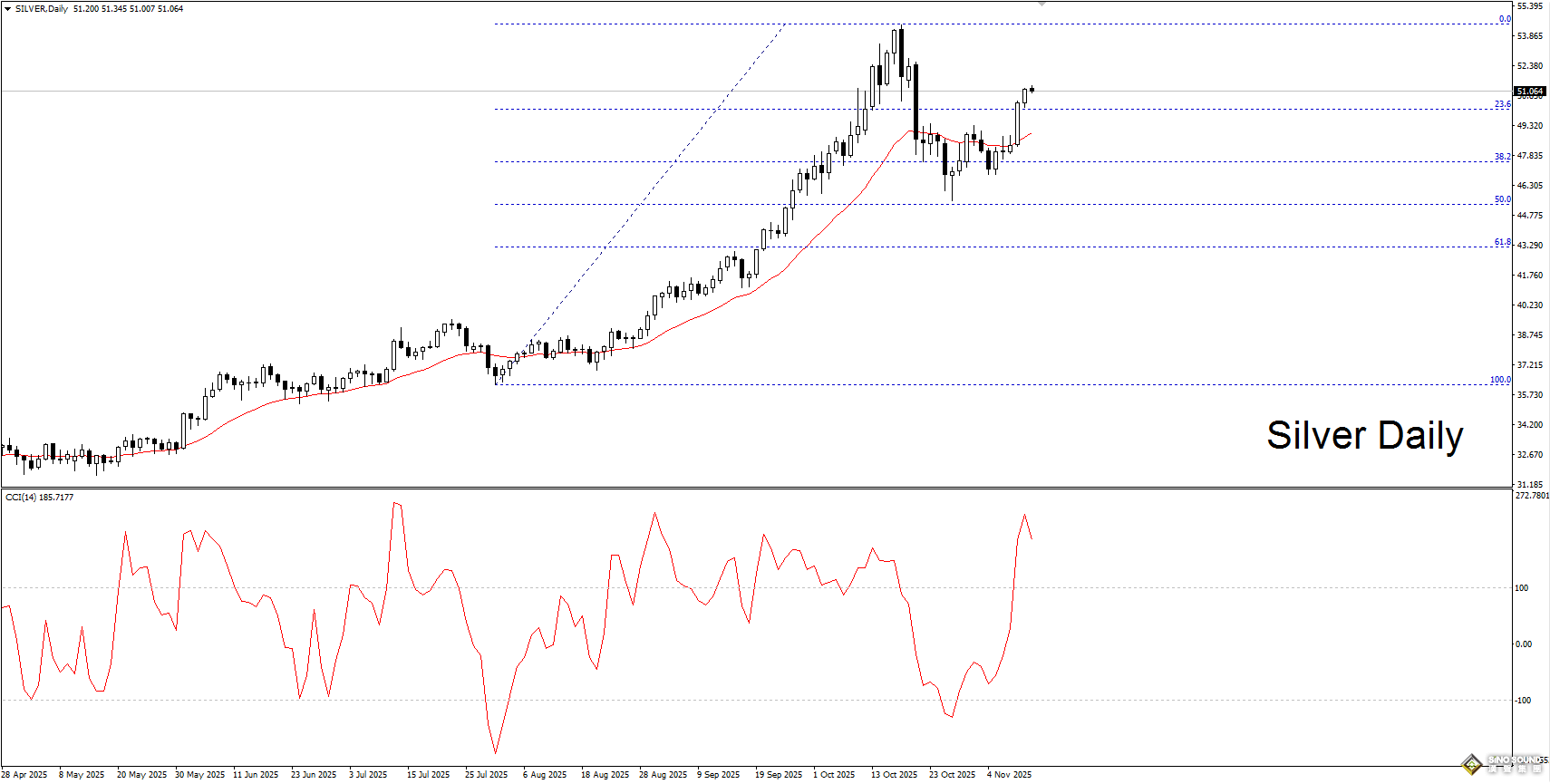The width and height of the screenshot is (1550, 784).
Task: Click the 'Silver Daily' text label
Action: [x=1364, y=435]
